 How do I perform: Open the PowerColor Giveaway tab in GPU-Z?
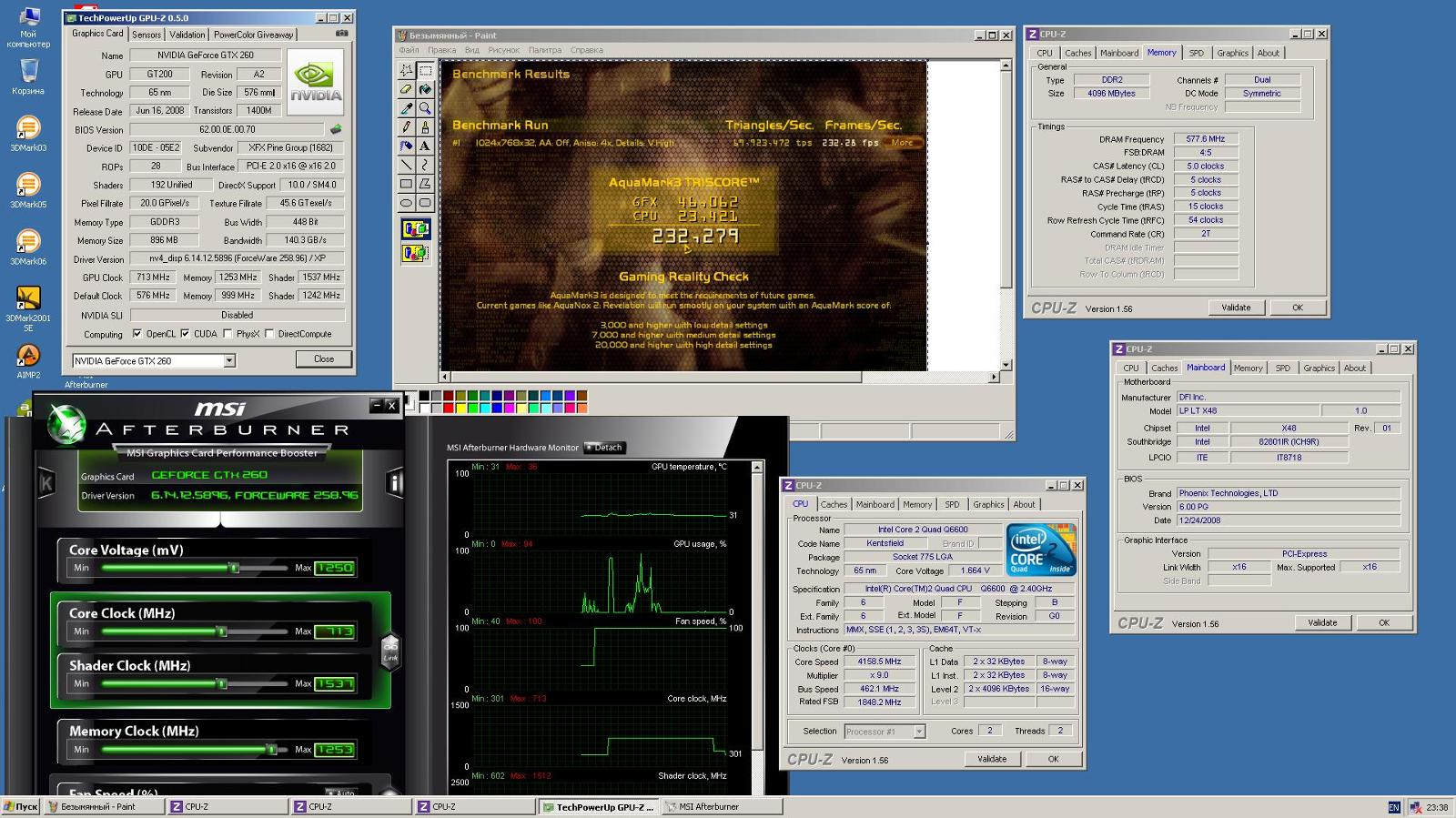253,35
